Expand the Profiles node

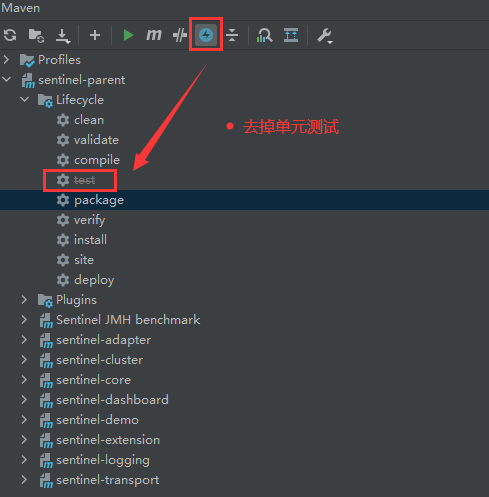click(x=6, y=60)
